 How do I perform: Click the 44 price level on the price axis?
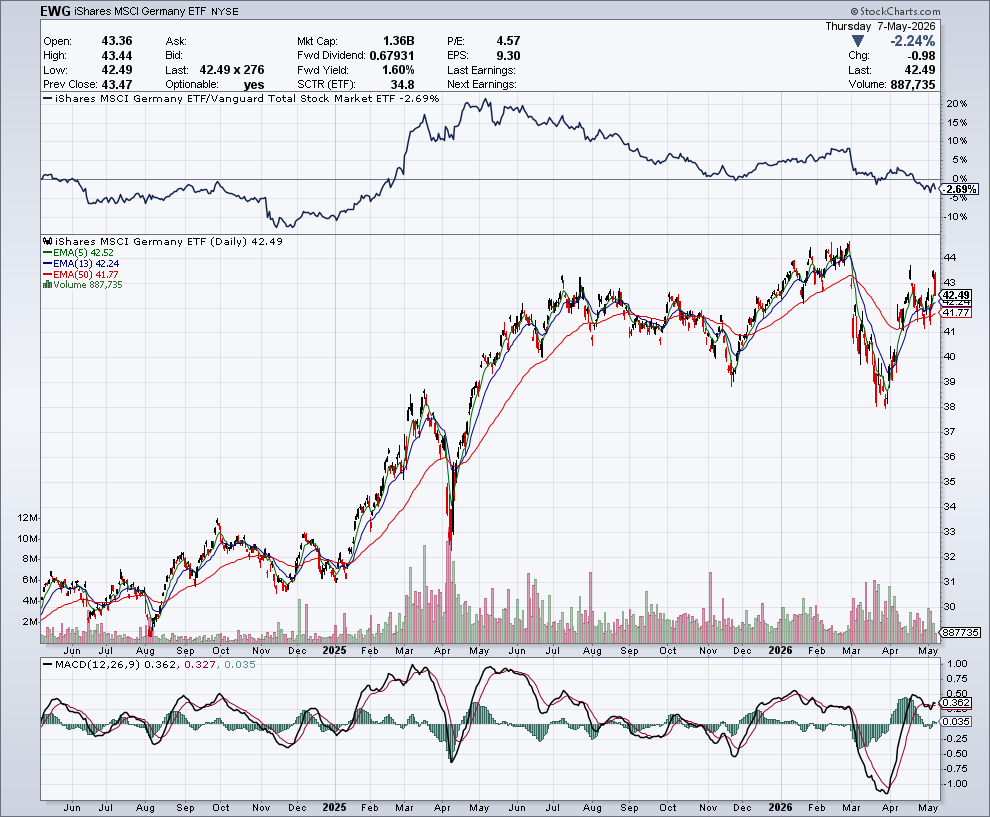point(950,257)
